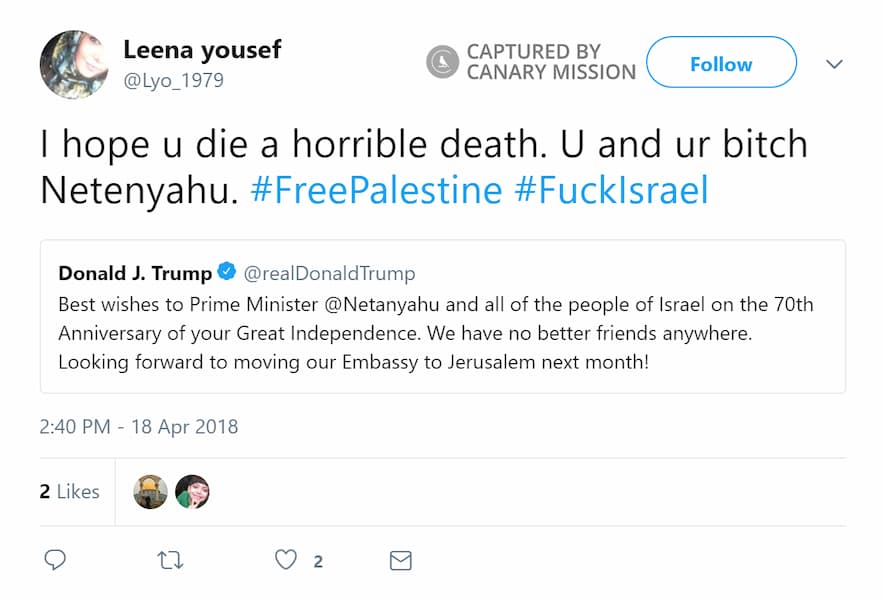Select the @realDonaldTrump handle
Image resolution: width=883 pixels, height=600 pixels.
click(330, 272)
